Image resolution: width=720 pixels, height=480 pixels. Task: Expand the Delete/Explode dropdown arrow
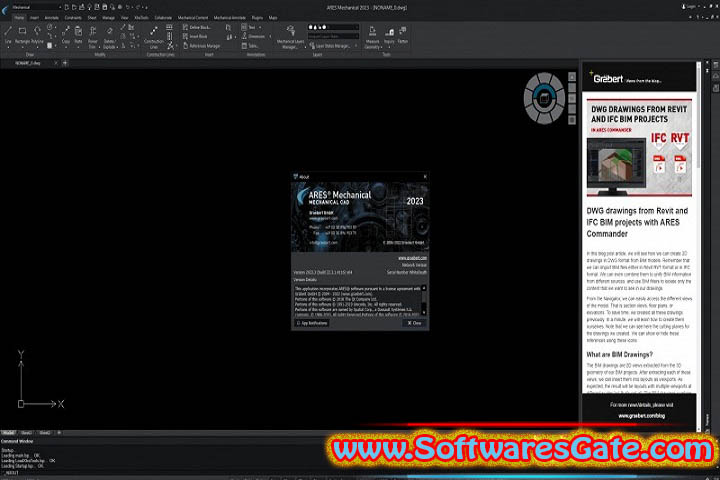(117, 47)
